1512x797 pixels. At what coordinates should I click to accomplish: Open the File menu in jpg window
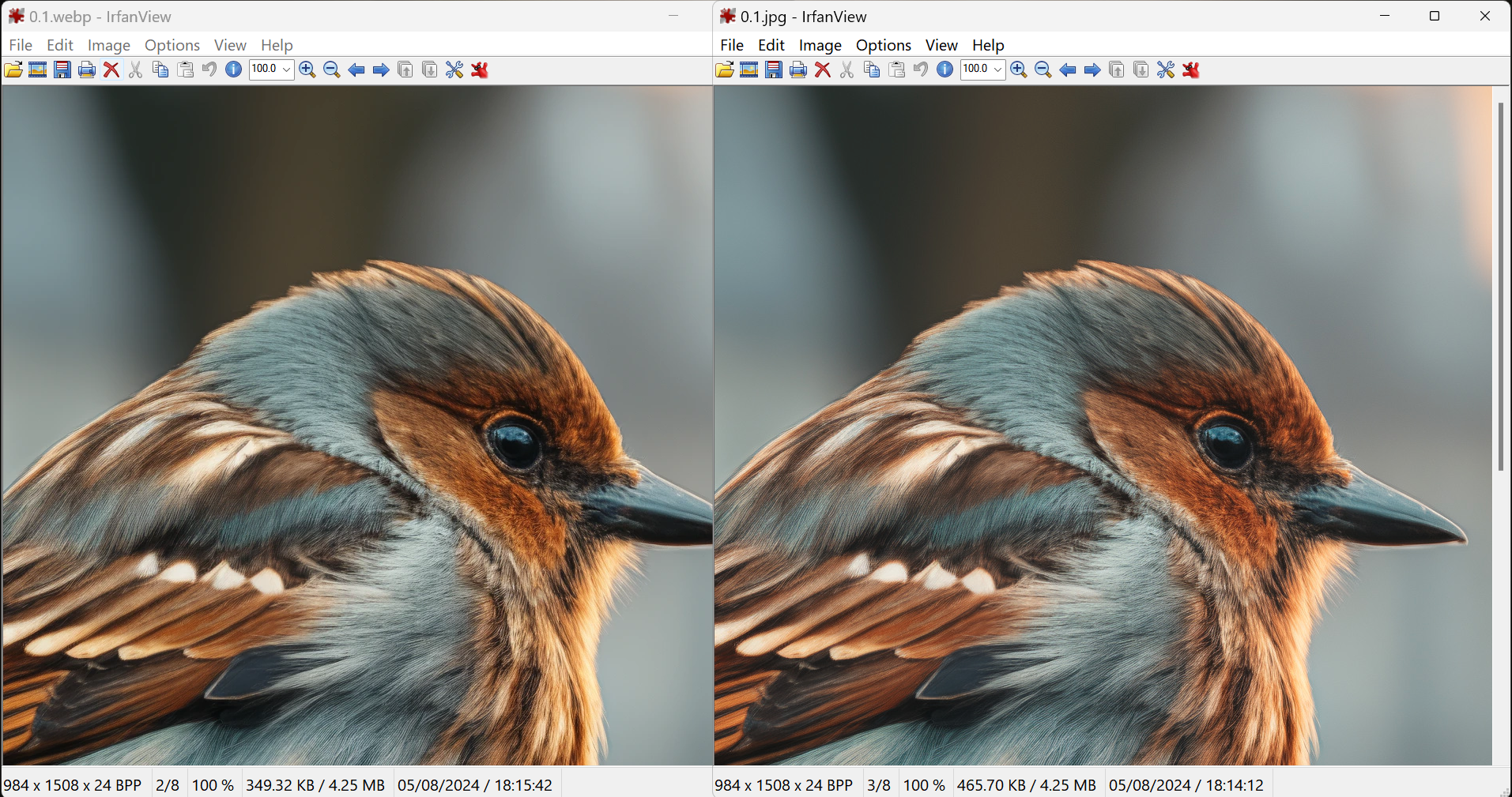(732, 45)
